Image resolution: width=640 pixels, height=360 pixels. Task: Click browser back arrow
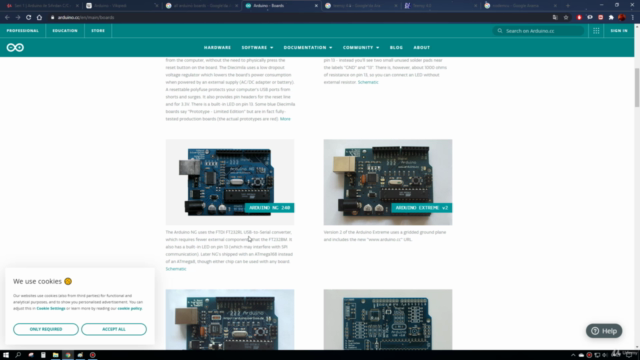tap(7, 18)
